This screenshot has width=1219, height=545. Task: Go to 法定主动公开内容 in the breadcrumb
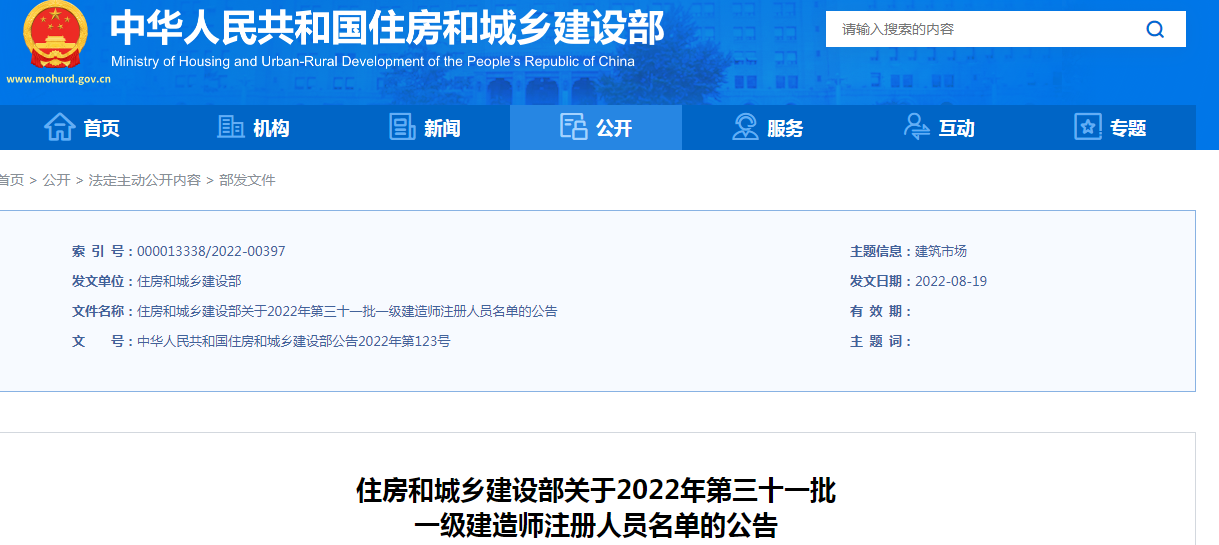pyautogui.click(x=145, y=180)
